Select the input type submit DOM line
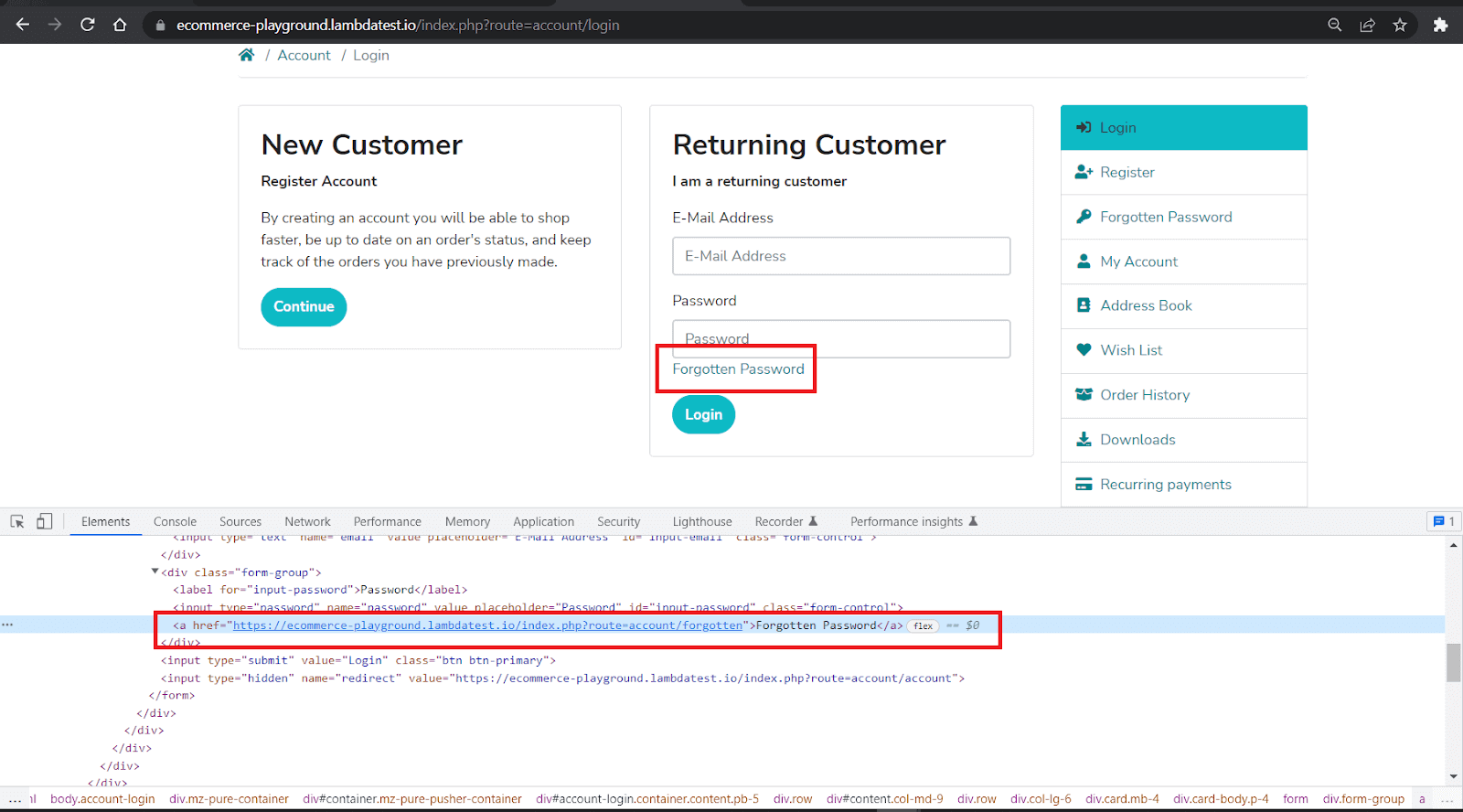The height and width of the screenshot is (812, 1463). [x=358, y=660]
